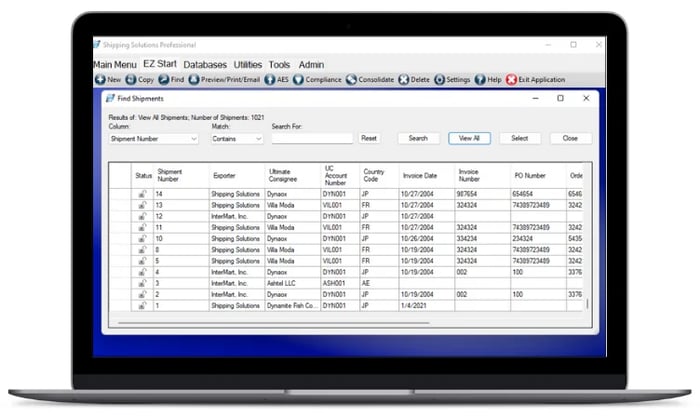Image resolution: width=700 pixels, height=417 pixels.
Task: Click the lock status icon for shipment 13
Action: tap(142, 205)
